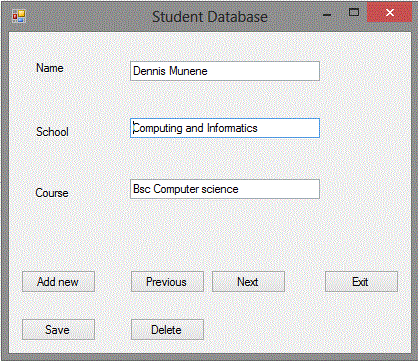Focus the Name text field

[x=225, y=71]
